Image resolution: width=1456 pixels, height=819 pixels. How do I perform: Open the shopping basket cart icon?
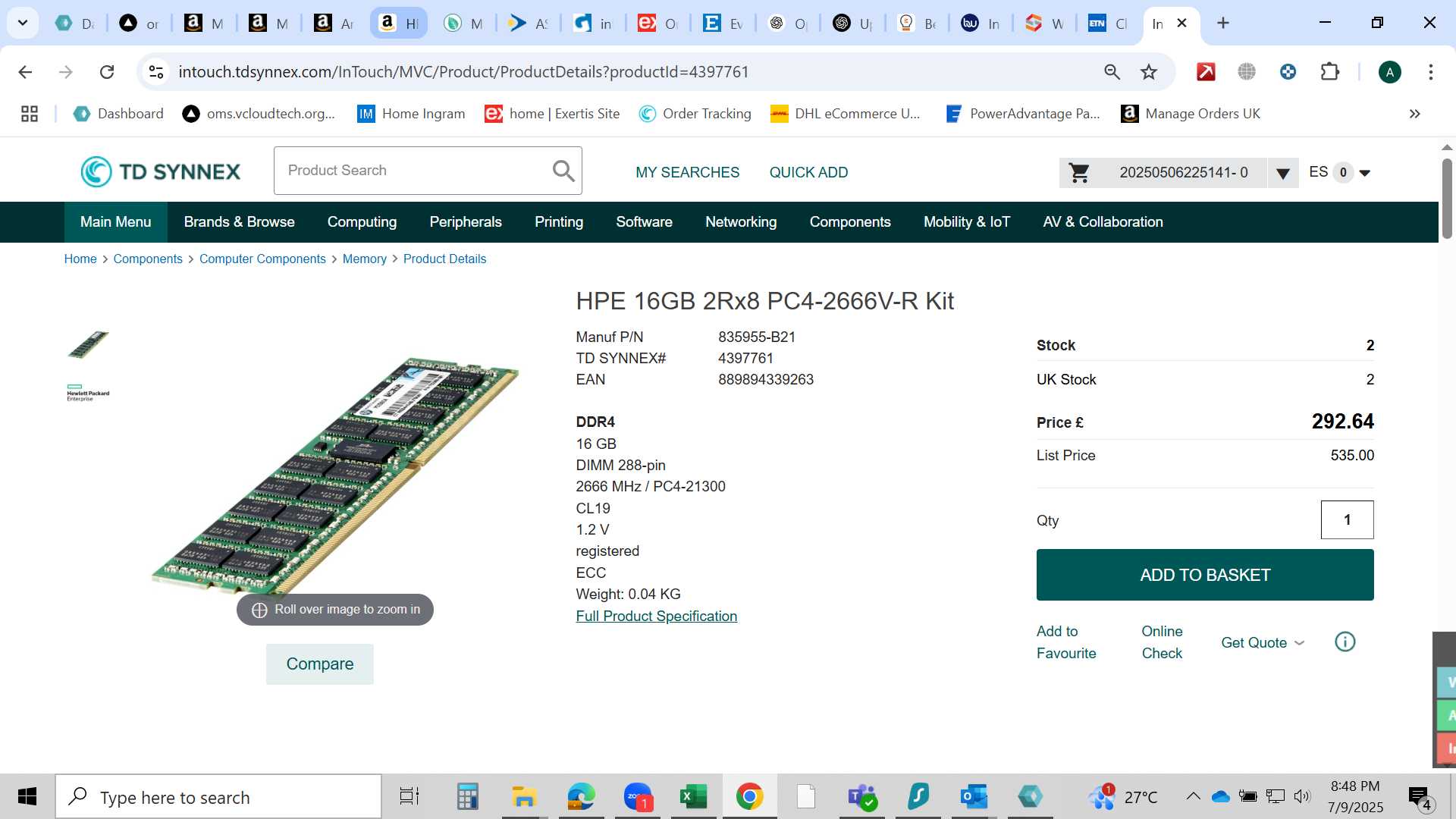1079,173
